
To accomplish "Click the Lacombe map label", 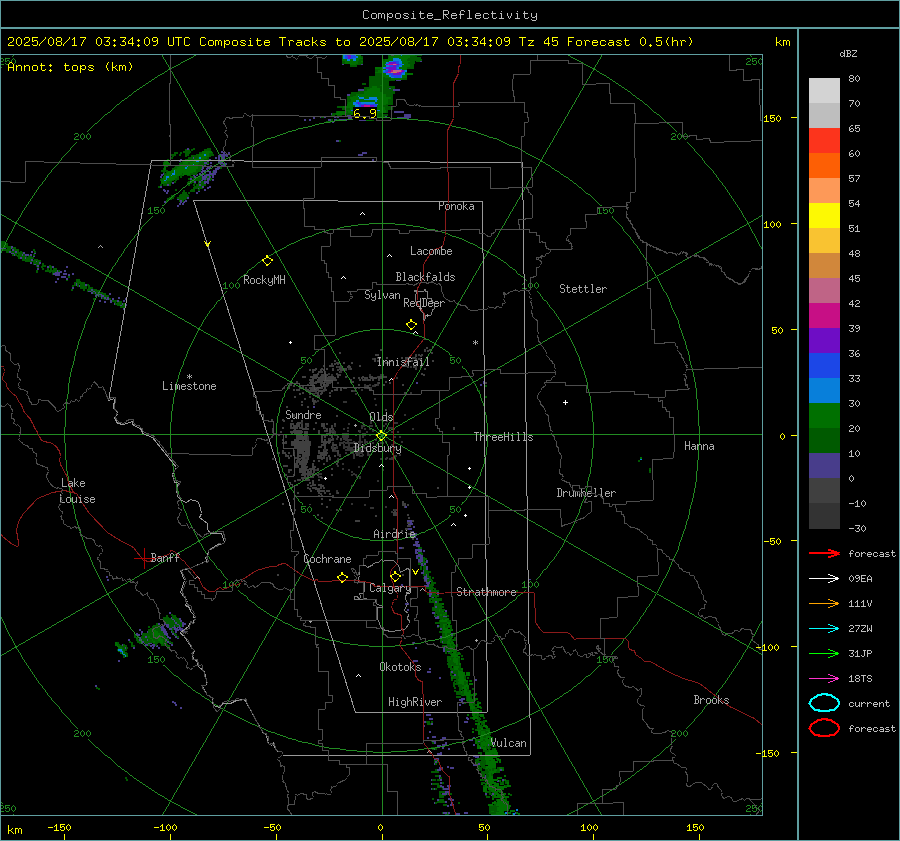I will 431,251.
